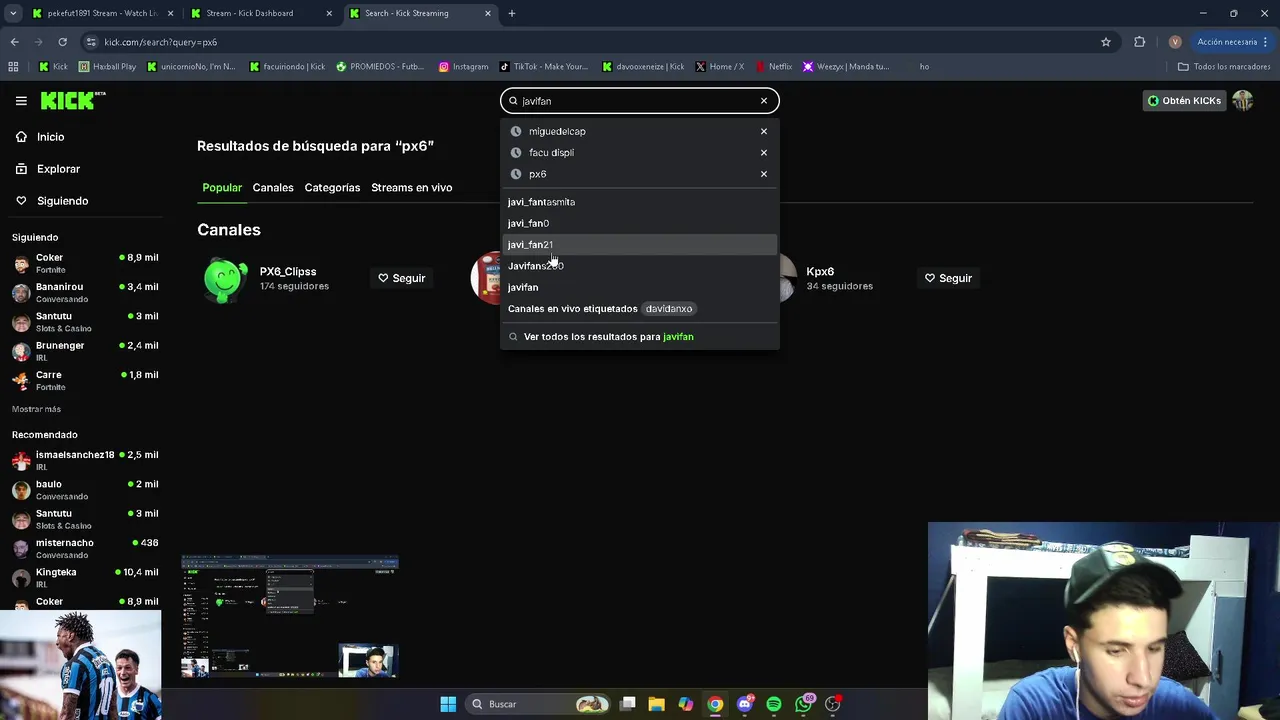Choose suggestion javi_fan21

point(640,244)
